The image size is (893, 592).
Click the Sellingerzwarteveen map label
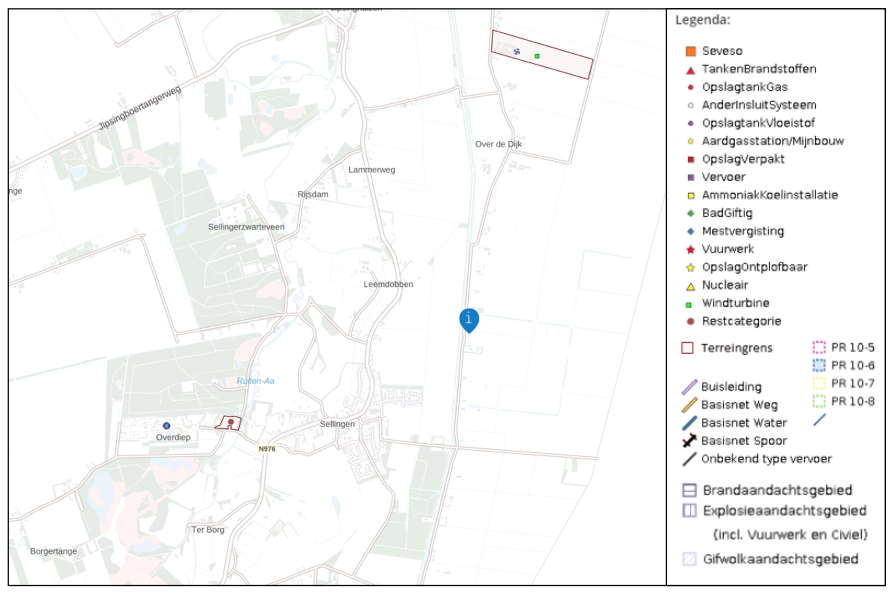[x=246, y=227]
